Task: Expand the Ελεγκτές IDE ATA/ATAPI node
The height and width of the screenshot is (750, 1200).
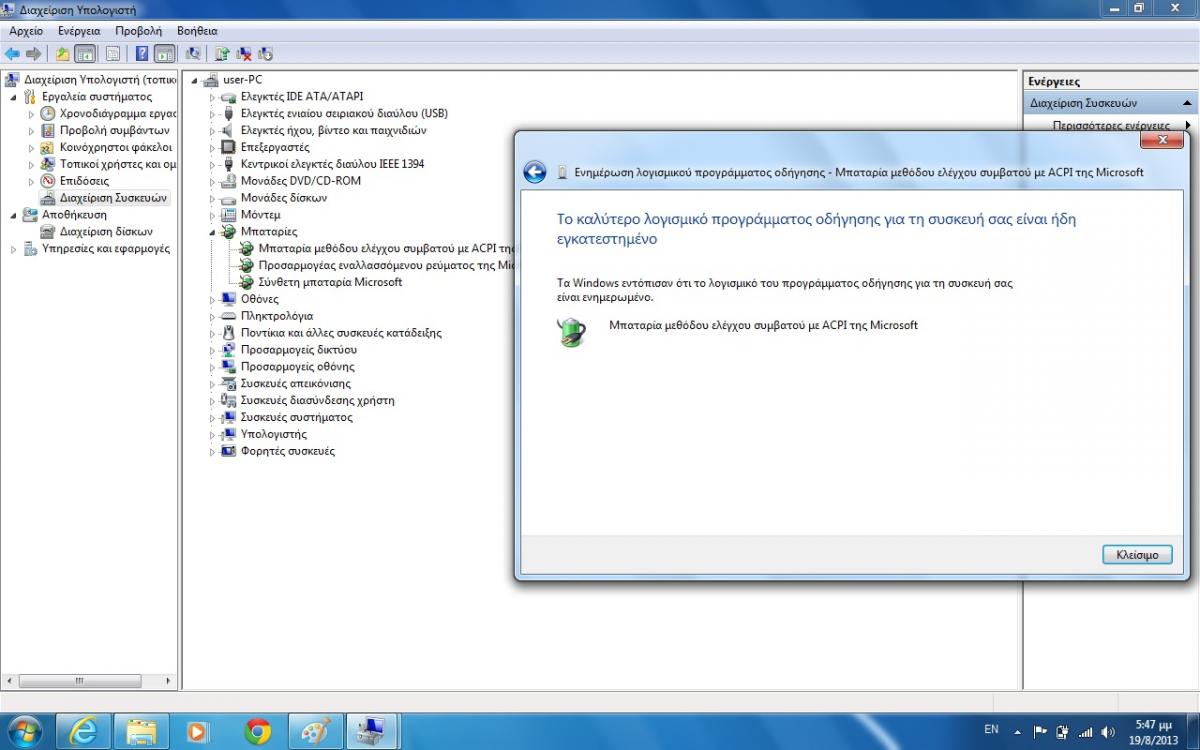Action: coord(213,97)
